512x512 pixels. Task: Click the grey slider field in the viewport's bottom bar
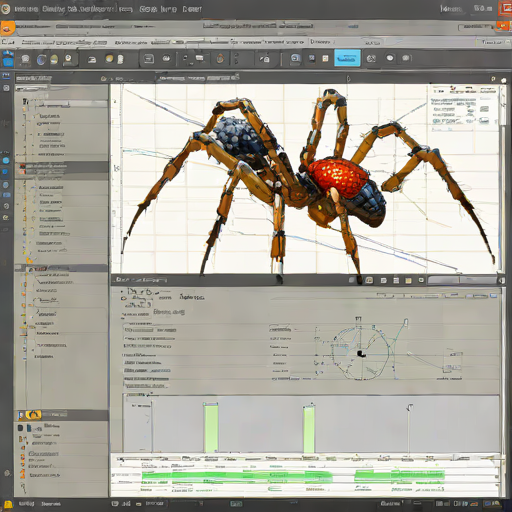[x=462, y=280]
